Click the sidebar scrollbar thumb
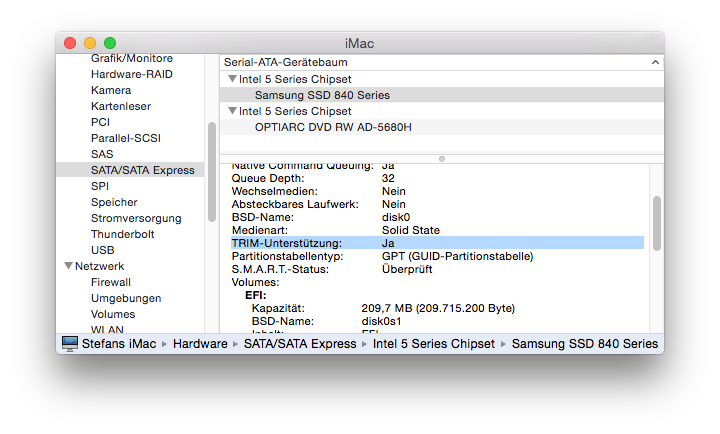Screen dimensions: 720x434 [x=212, y=172]
